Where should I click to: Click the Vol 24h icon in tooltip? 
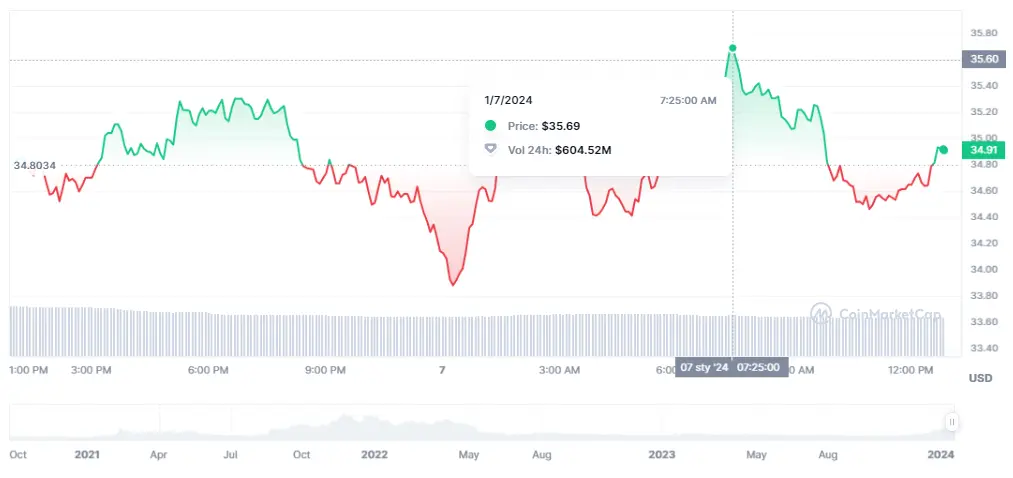pos(490,150)
